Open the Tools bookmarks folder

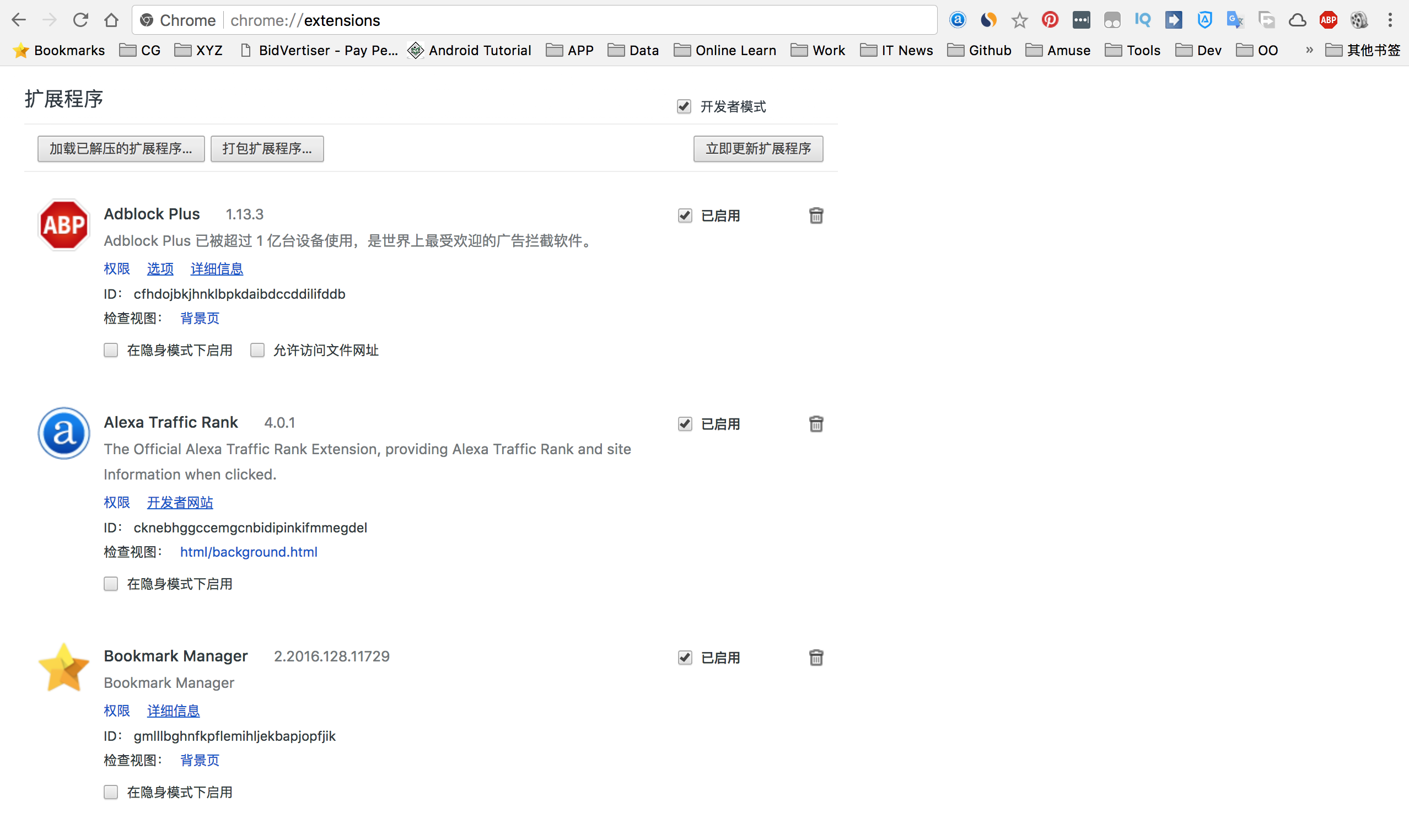click(x=1132, y=50)
